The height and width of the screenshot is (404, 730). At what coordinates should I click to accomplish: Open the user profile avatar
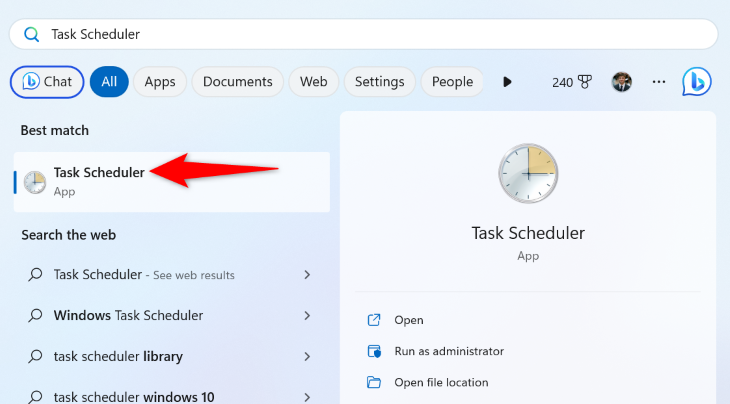(622, 82)
